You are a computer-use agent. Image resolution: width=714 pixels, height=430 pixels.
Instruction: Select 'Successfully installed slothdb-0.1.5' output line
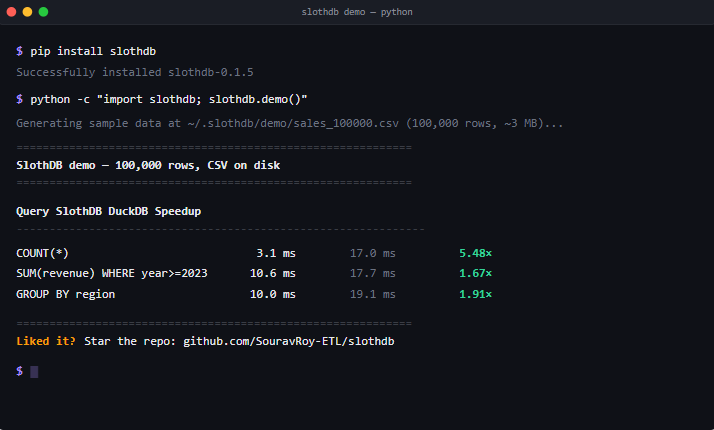coord(135,72)
